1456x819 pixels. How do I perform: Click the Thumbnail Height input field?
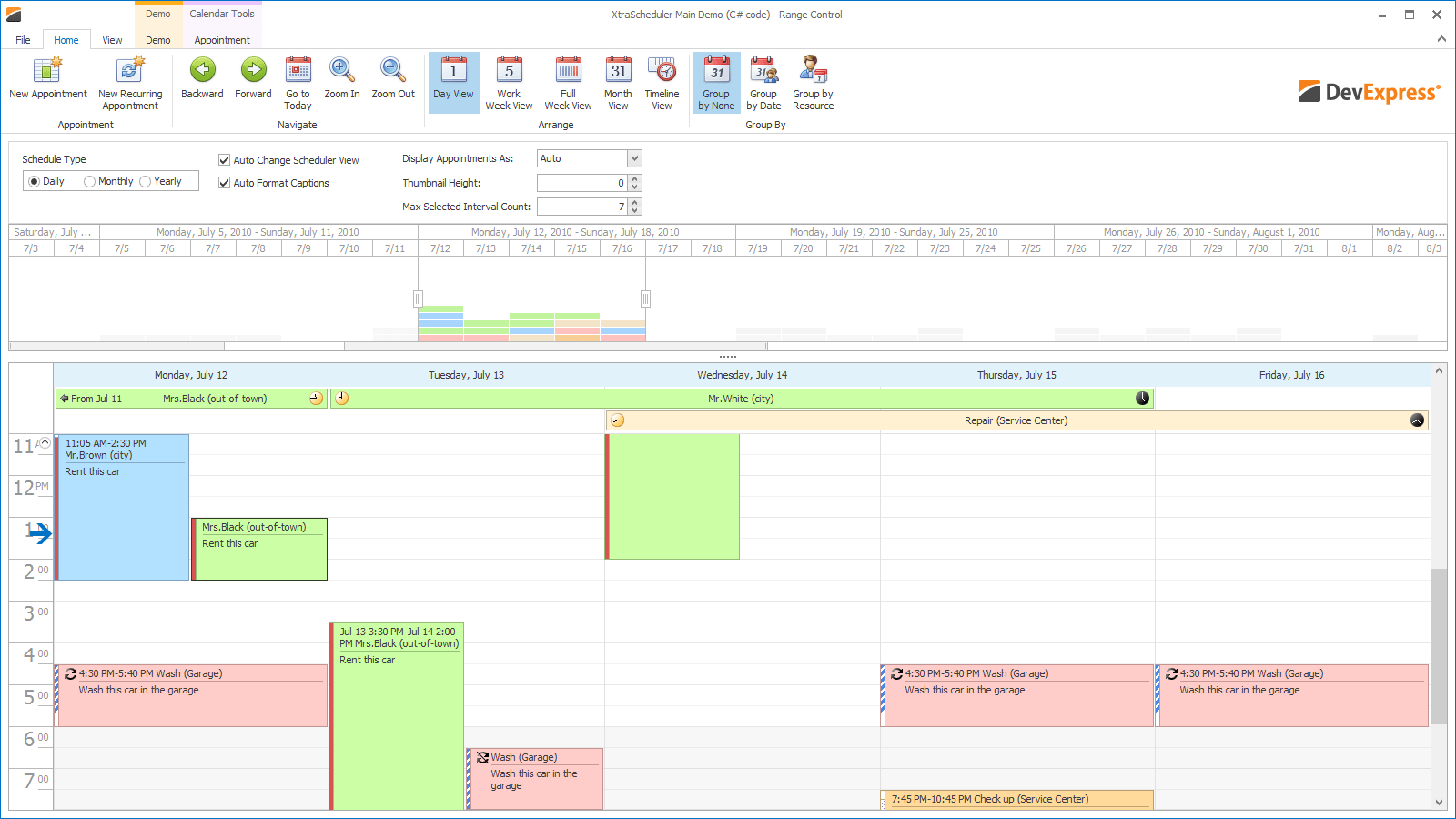(x=582, y=183)
